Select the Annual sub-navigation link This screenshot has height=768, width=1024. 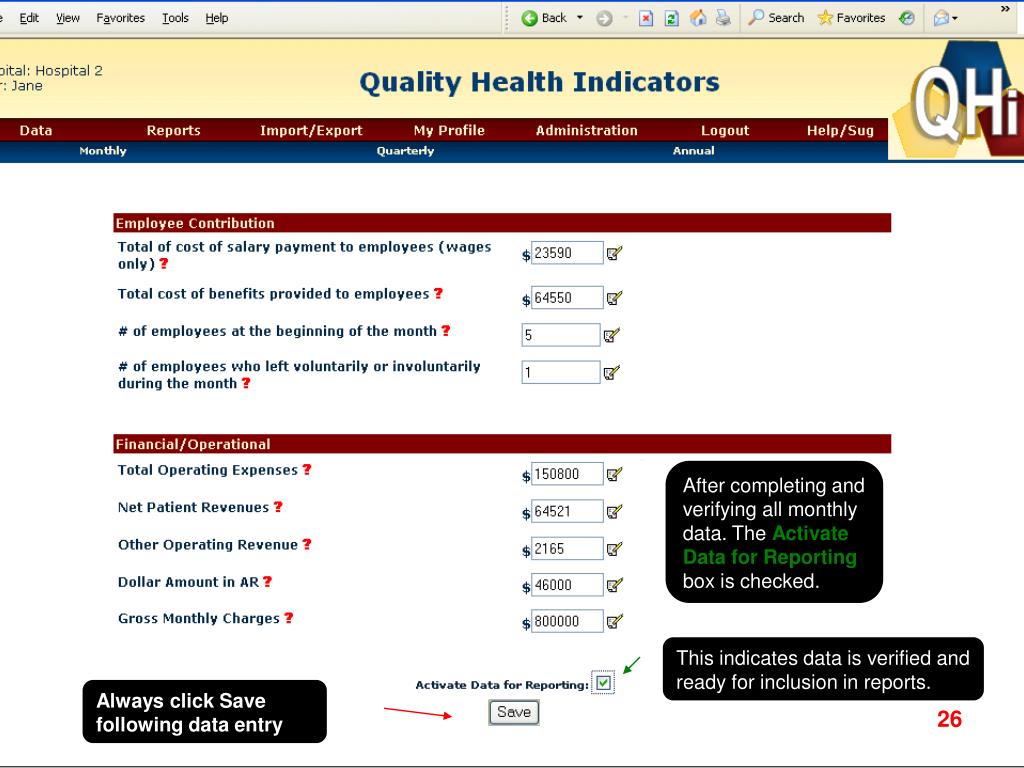pyautogui.click(x=694, y=151)
